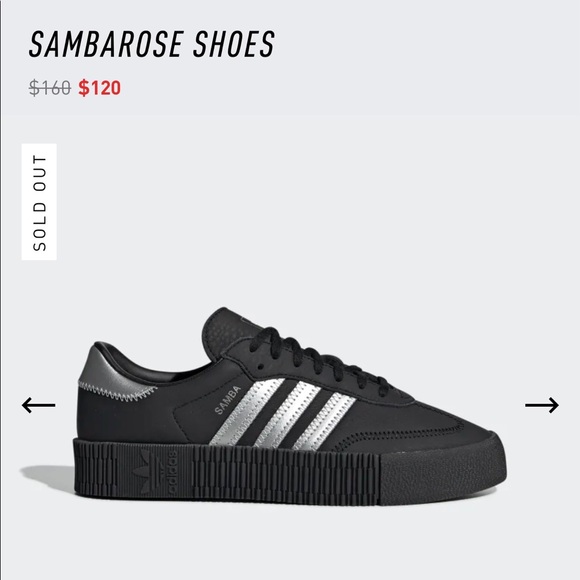The image size is (580, 580).
Task: Click the word SHOES in the title
Action: (x=234, y=44)
